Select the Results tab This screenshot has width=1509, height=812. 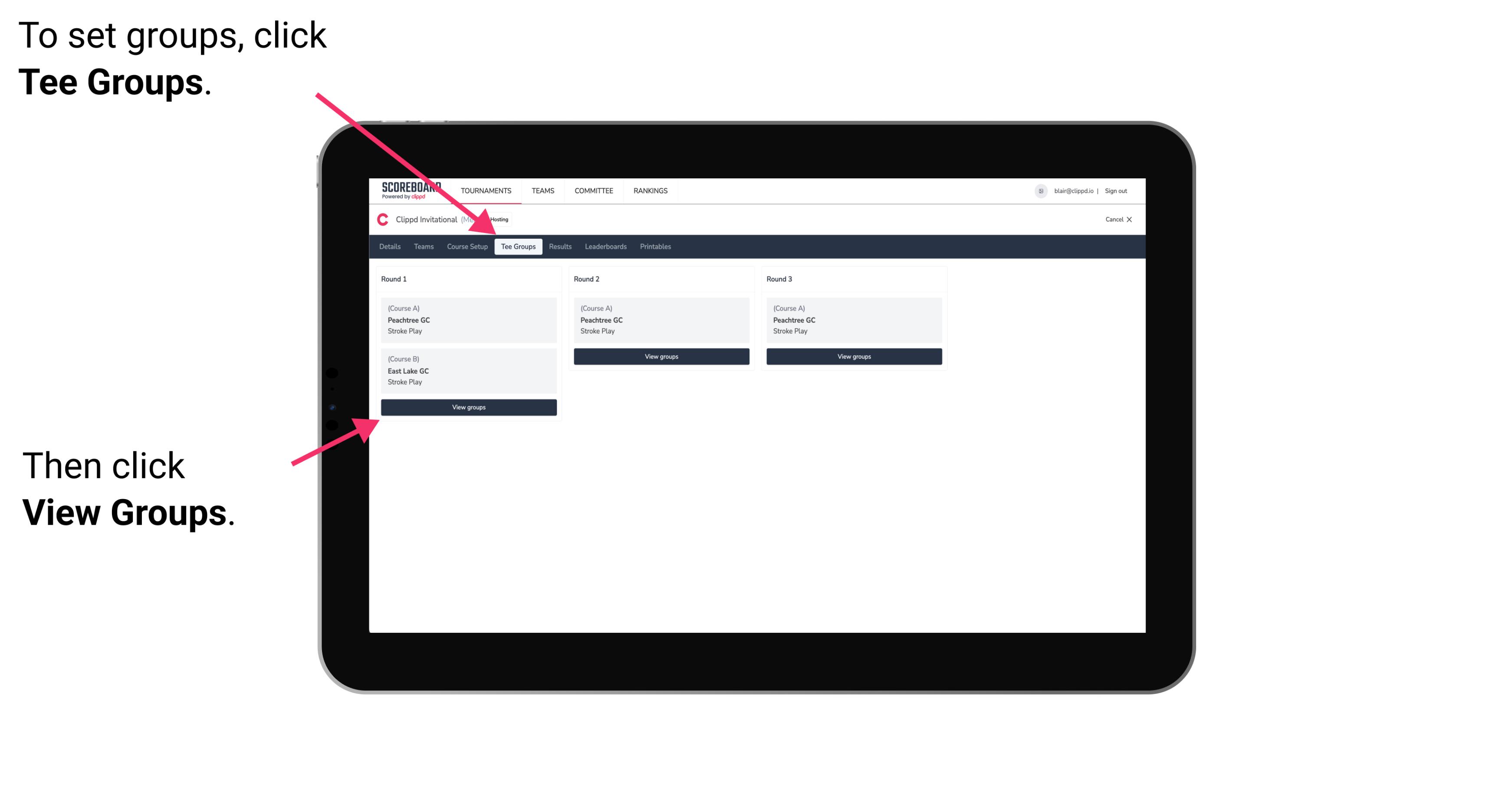pos(559,247)
